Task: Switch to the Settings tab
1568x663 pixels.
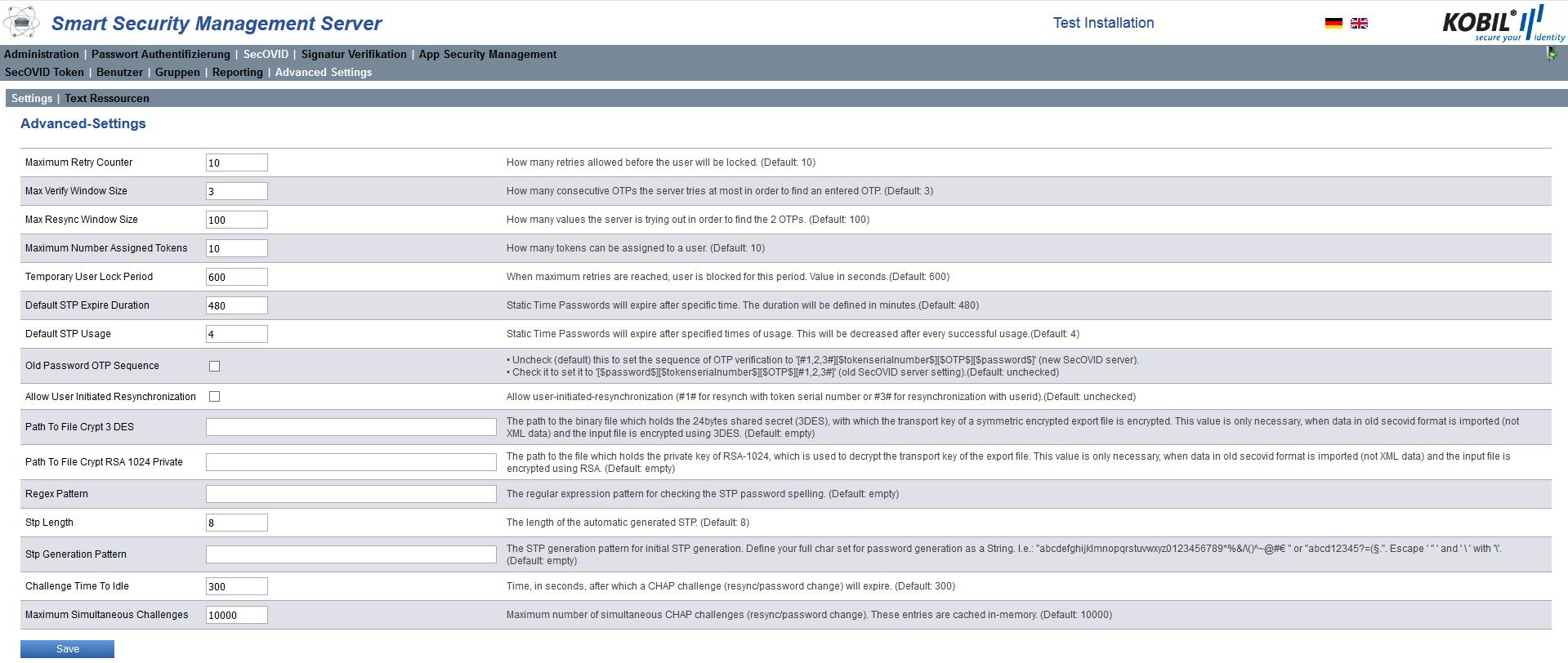Action: [x=32, y=98]
